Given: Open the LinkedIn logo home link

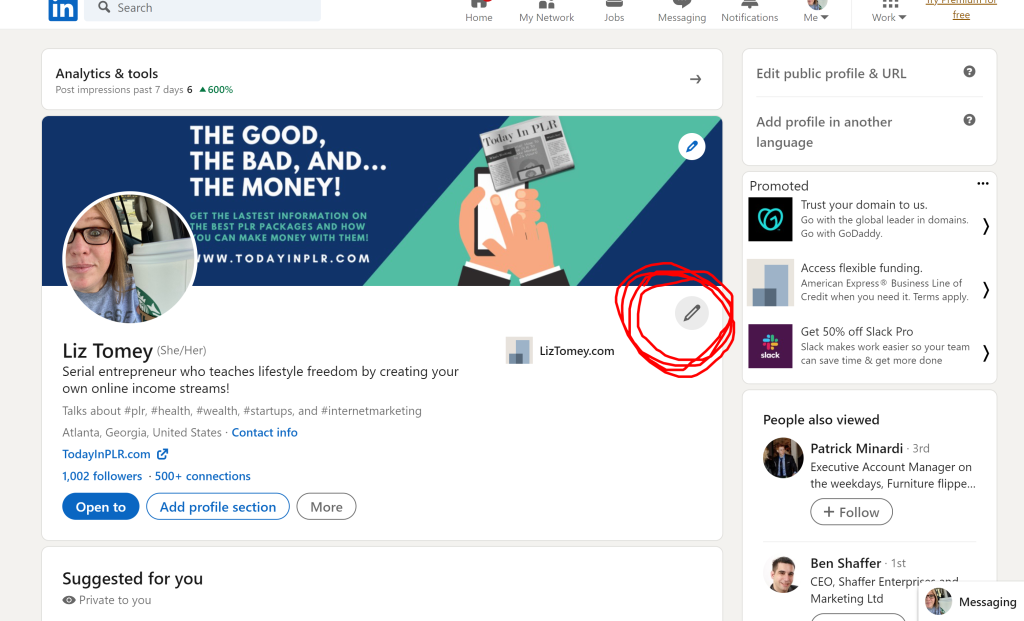Looking at the screenshot, I should tap(63, 10).
